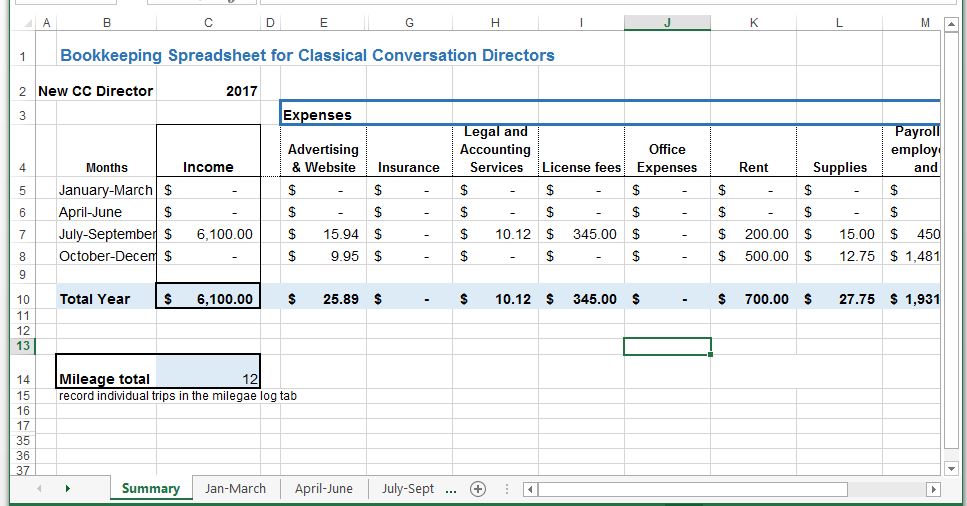Viewport: 967px width, 506px height.
Task: Click the next sheet navigation arrow
Action: point(67,489)
